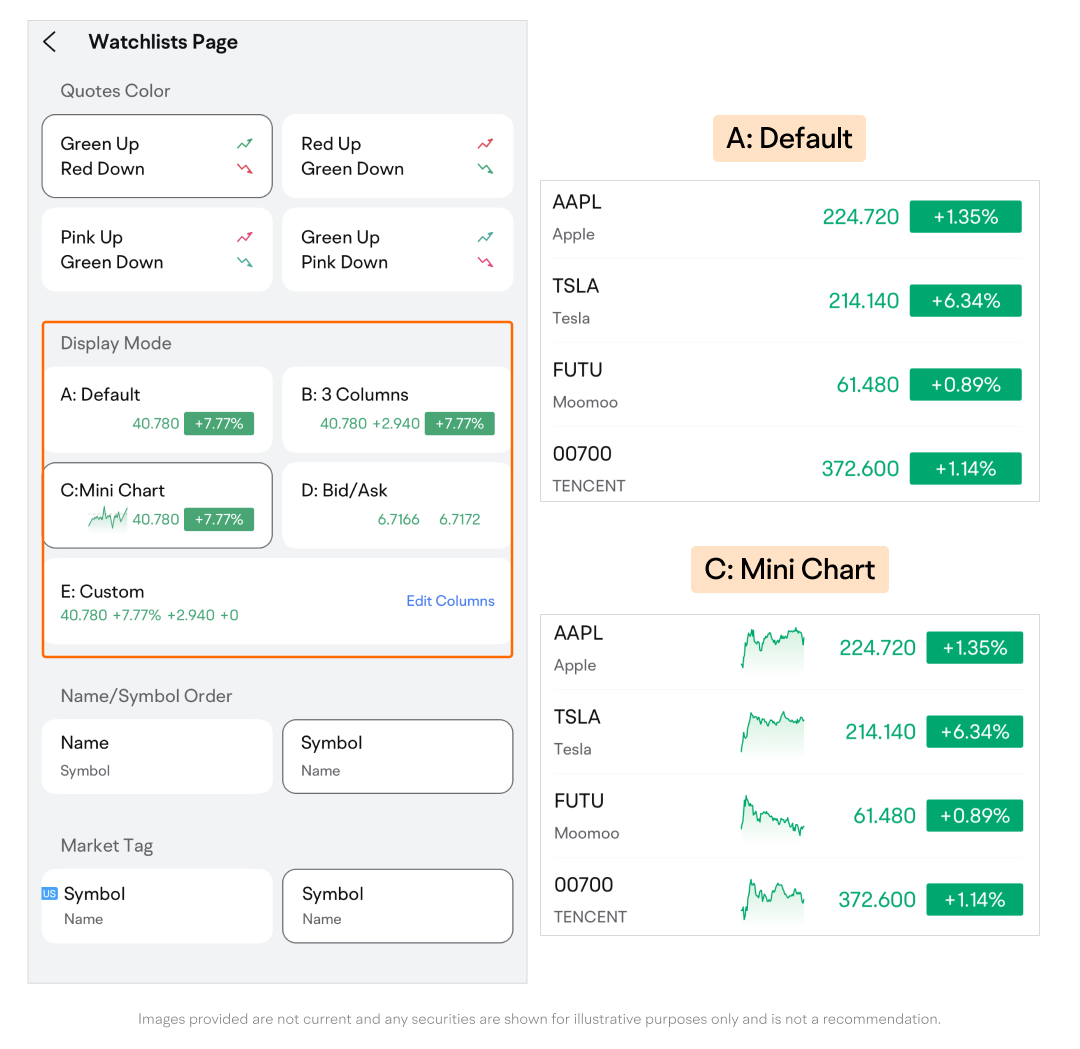The image size is (1080, 1049).
Task: Switch to B: 3 Columns display mode
Action: coord(397,408)
